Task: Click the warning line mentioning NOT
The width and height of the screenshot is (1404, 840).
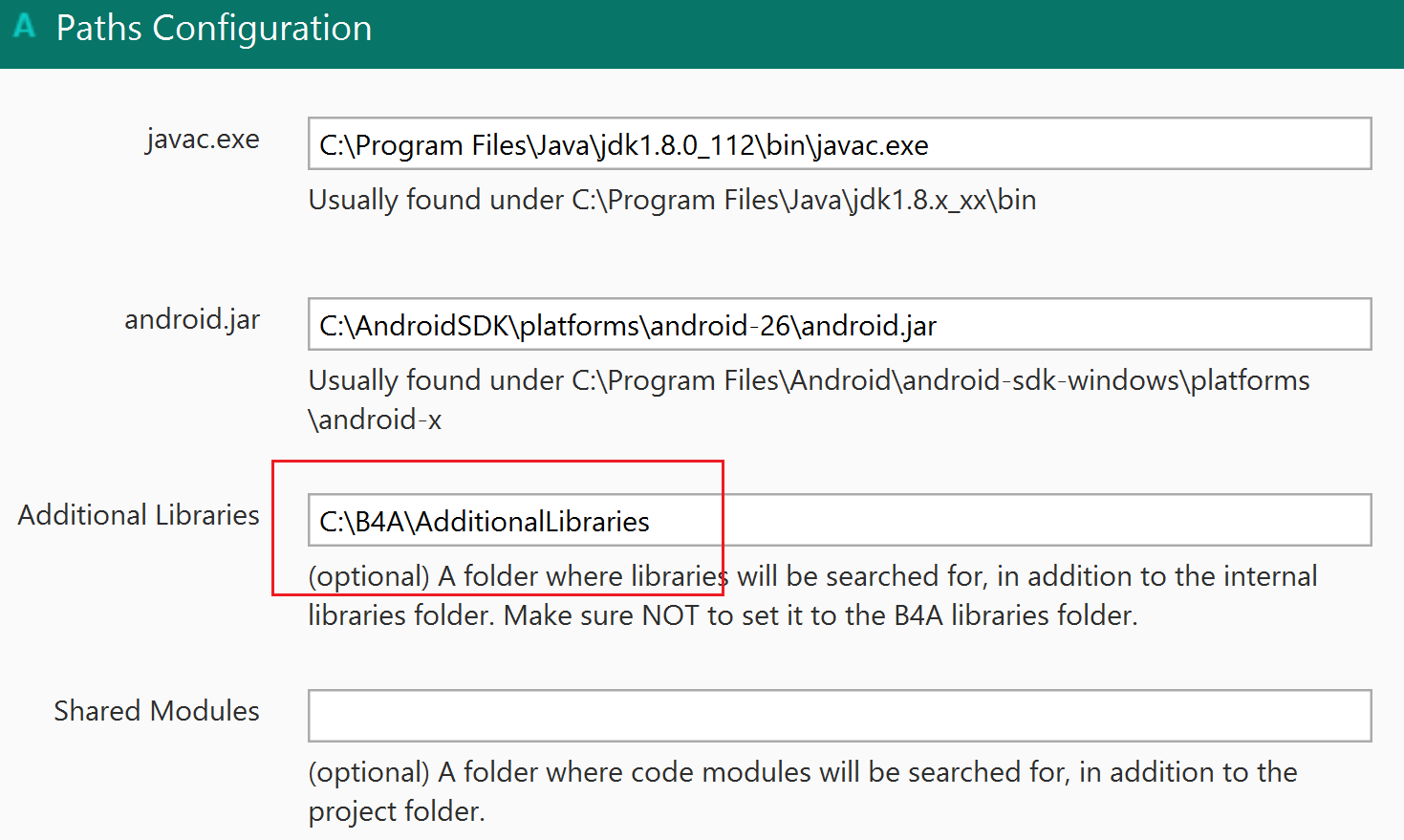Action: click(723, 615)
